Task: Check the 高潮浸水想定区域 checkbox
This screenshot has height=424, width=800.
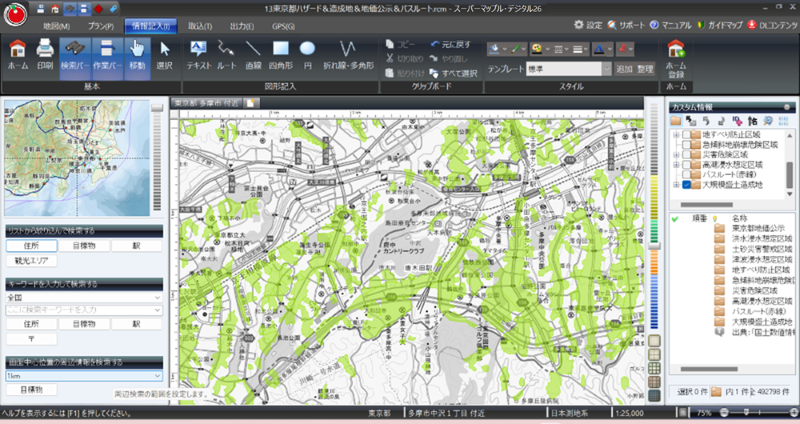Action: click(687, 164)
